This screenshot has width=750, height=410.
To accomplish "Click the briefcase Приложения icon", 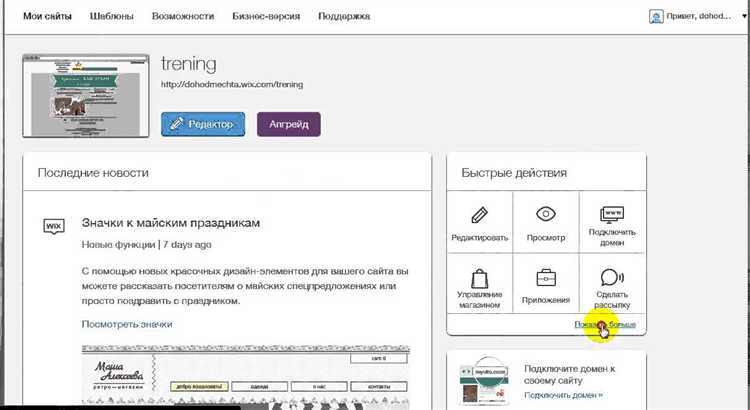I will [546, 278].
